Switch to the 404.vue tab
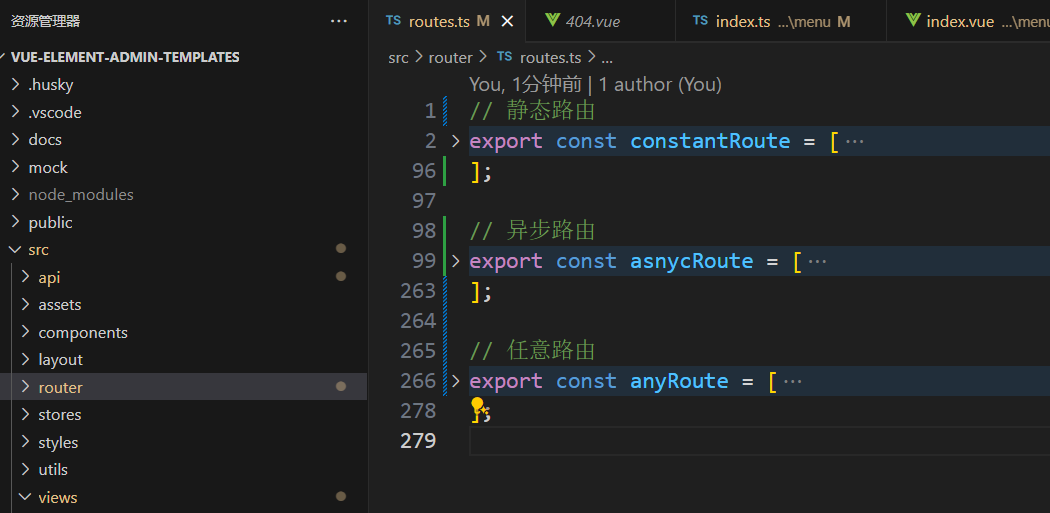 point(593,21)
